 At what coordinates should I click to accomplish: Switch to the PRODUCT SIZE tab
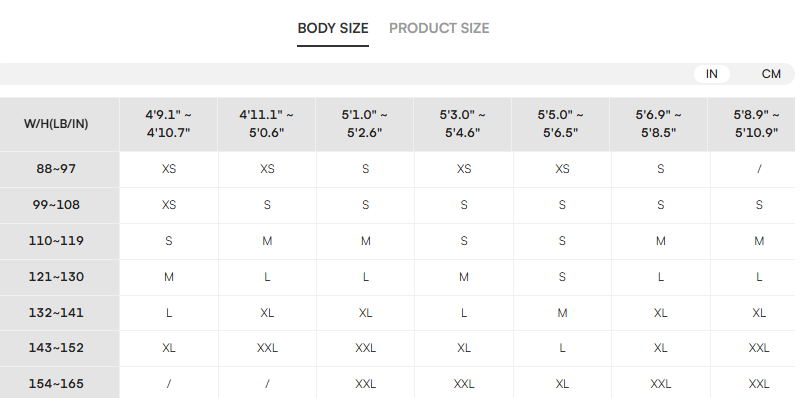(439, 28)
